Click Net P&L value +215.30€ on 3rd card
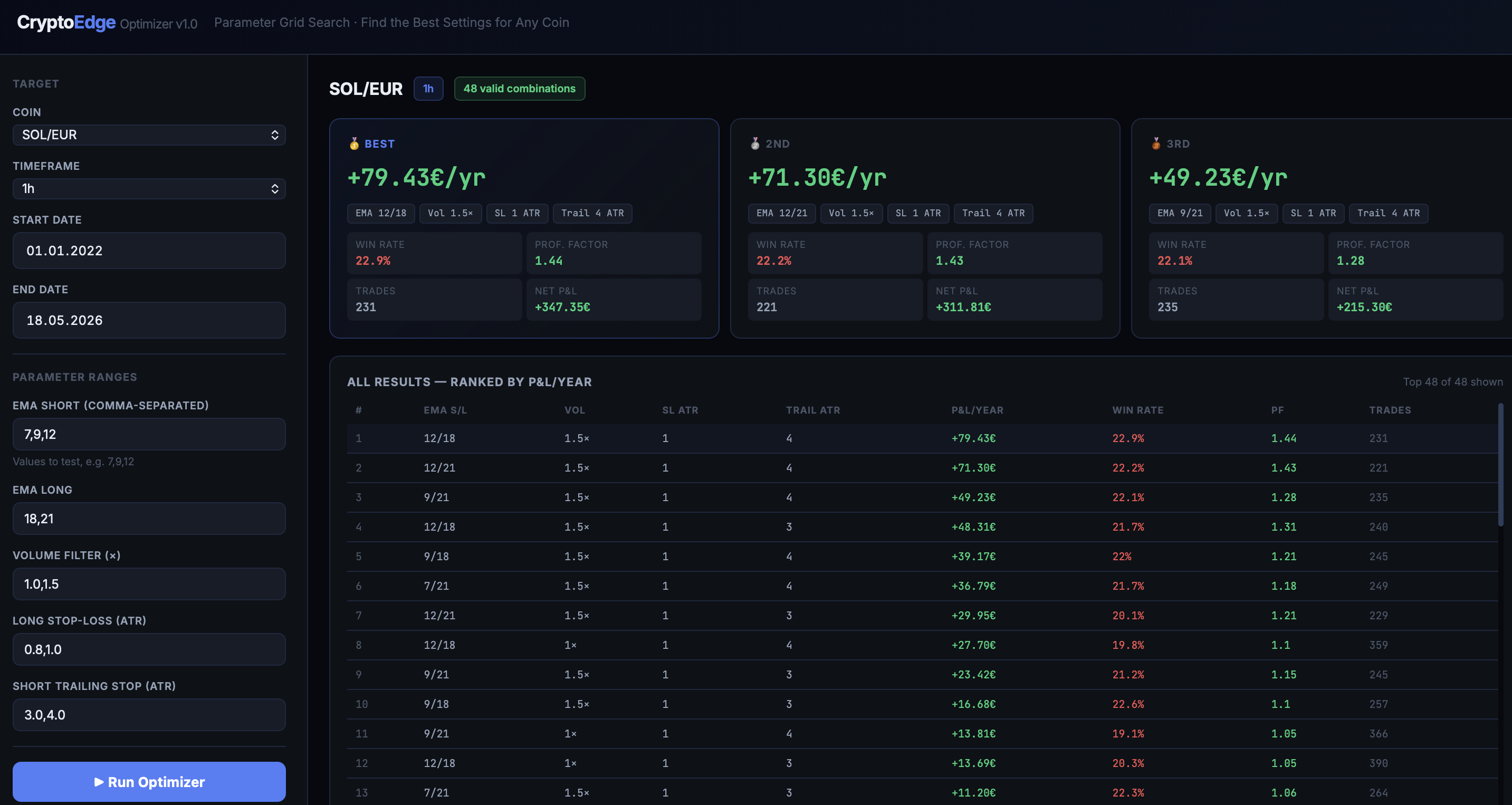The image size is (1512, 805). tap(1364, 308)
